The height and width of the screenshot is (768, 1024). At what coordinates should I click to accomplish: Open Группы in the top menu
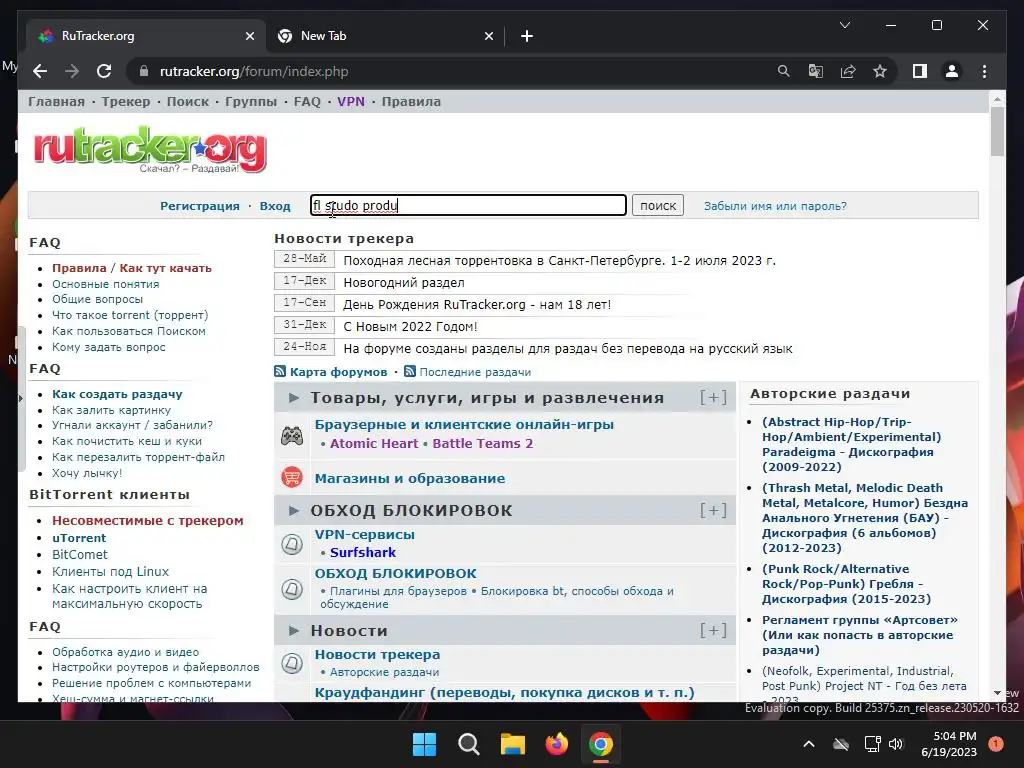251,102
